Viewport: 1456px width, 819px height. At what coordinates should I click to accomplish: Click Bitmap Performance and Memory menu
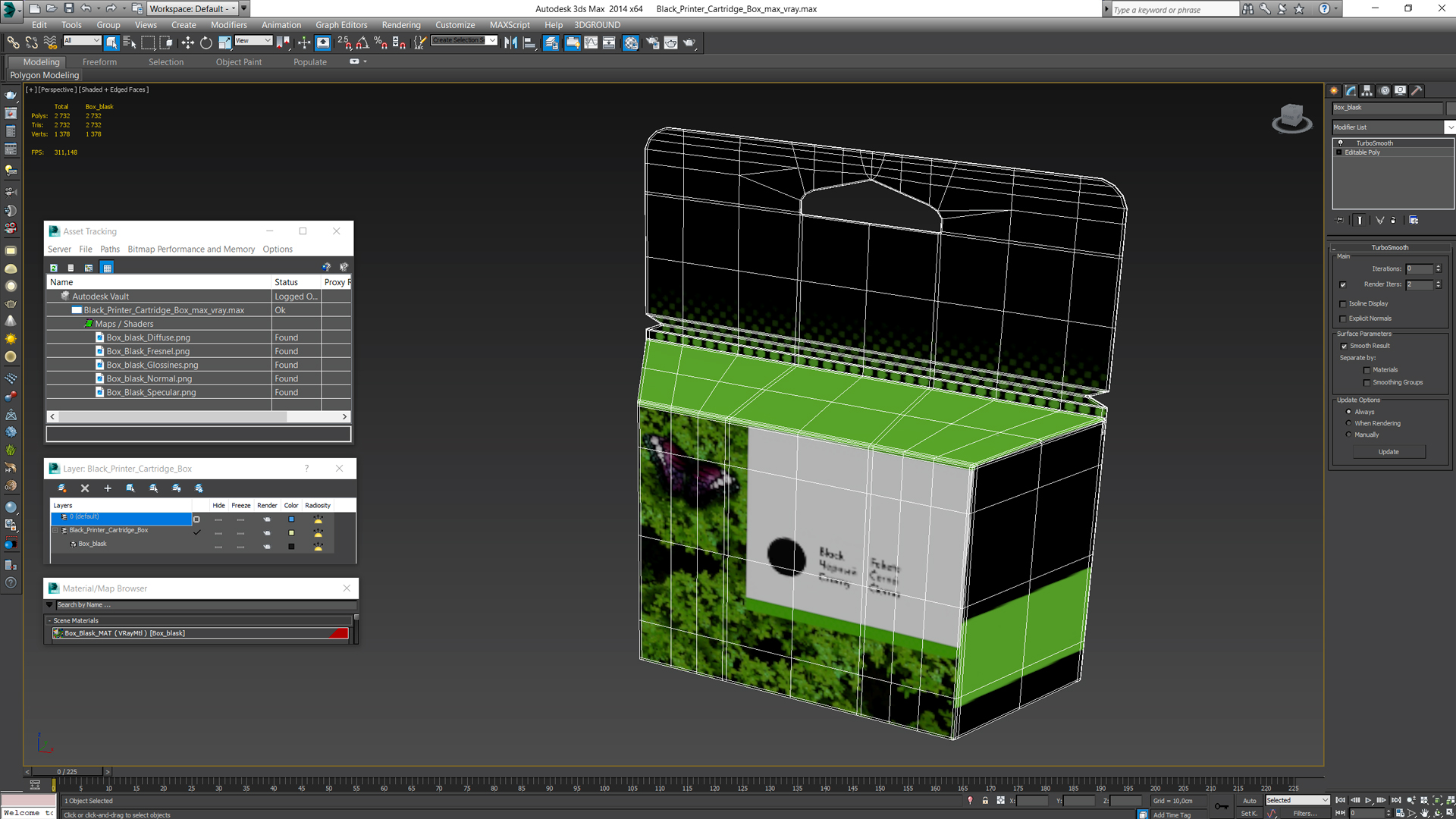[190, 249]
